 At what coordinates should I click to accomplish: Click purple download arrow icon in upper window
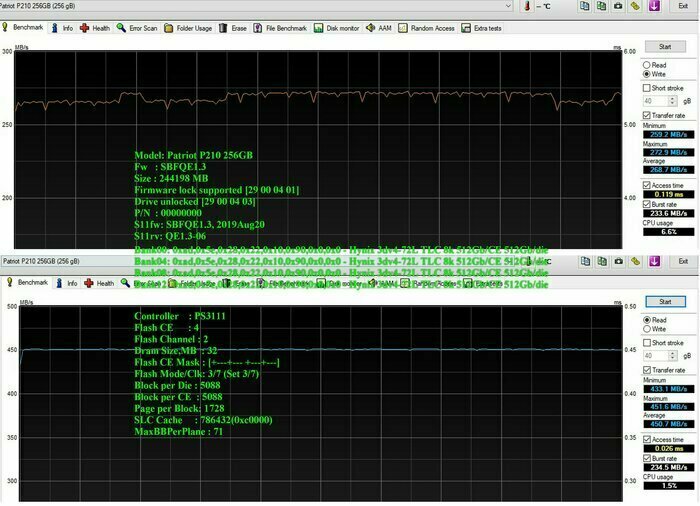654,6
